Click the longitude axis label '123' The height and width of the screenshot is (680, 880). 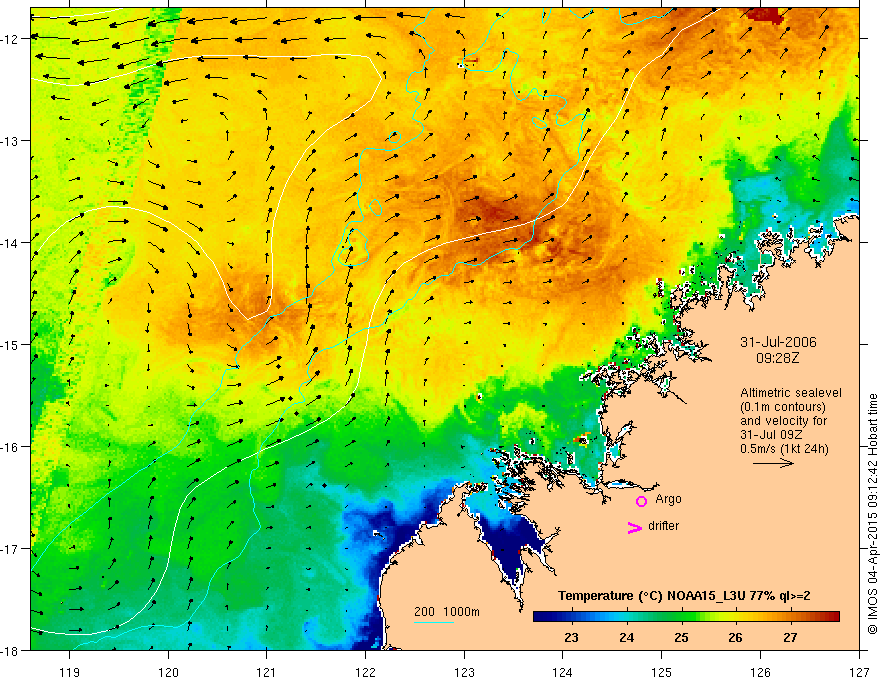(464, 672)
